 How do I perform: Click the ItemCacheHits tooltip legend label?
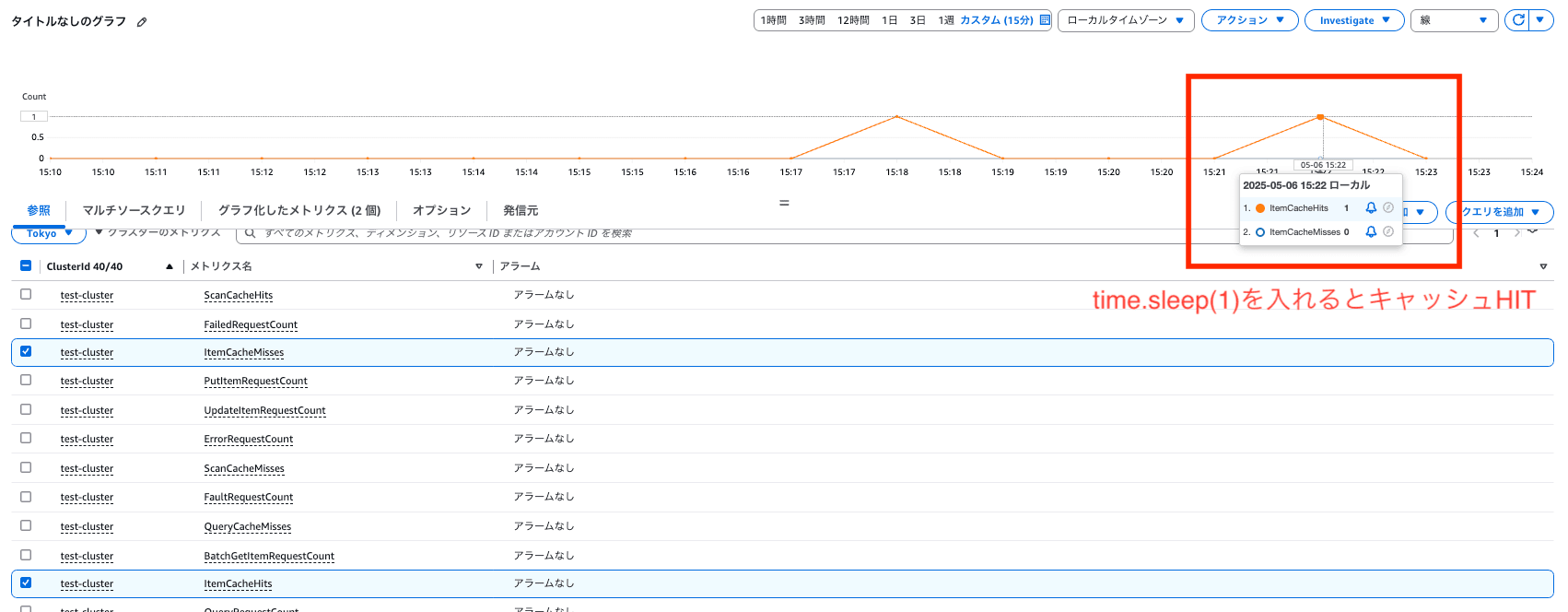pos(1299,208)
